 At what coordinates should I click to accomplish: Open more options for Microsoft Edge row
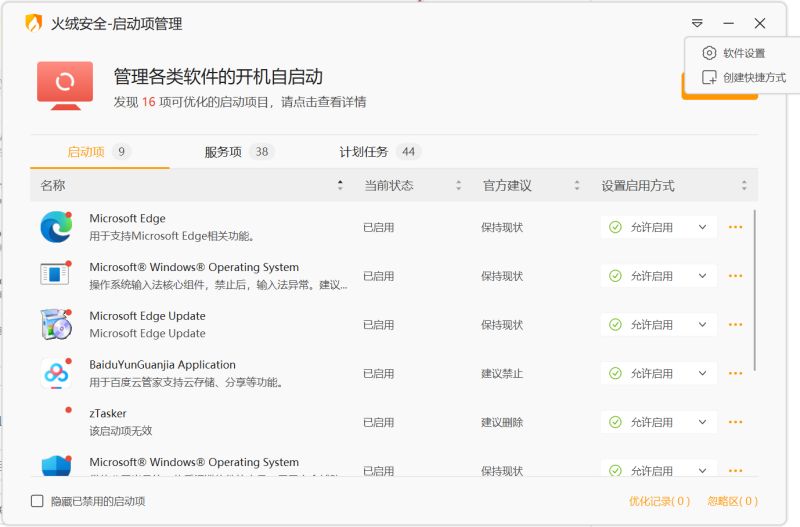tap(735, 227)
